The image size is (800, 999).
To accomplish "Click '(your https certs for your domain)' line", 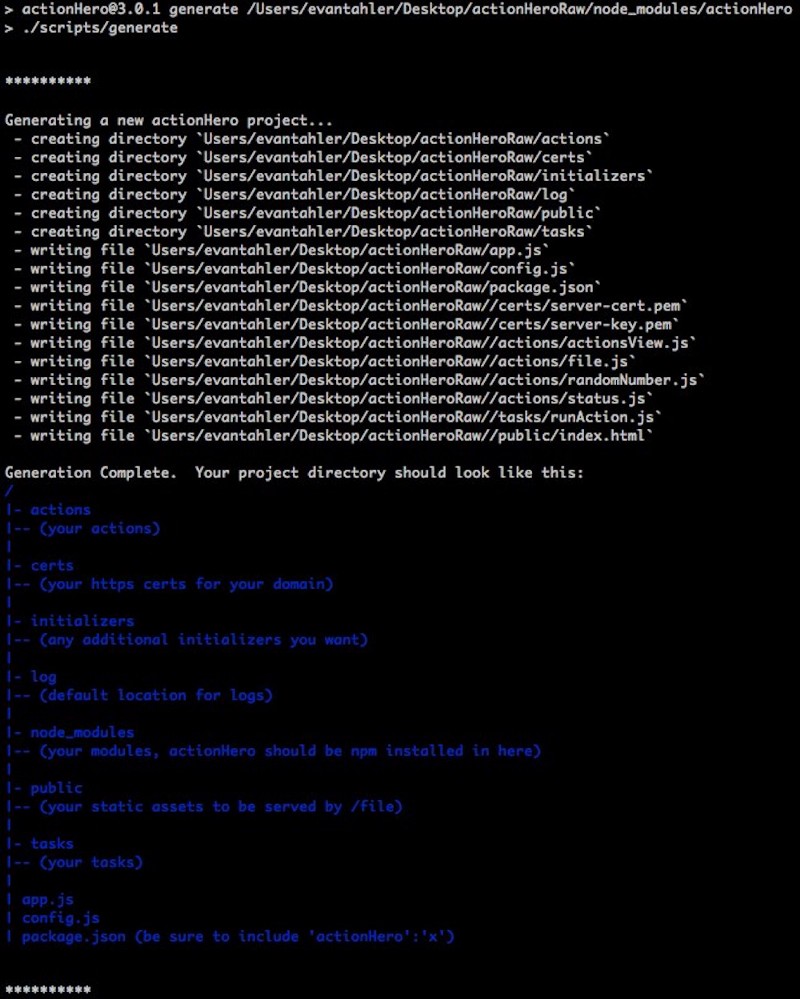I will click(x=169, y=584).
